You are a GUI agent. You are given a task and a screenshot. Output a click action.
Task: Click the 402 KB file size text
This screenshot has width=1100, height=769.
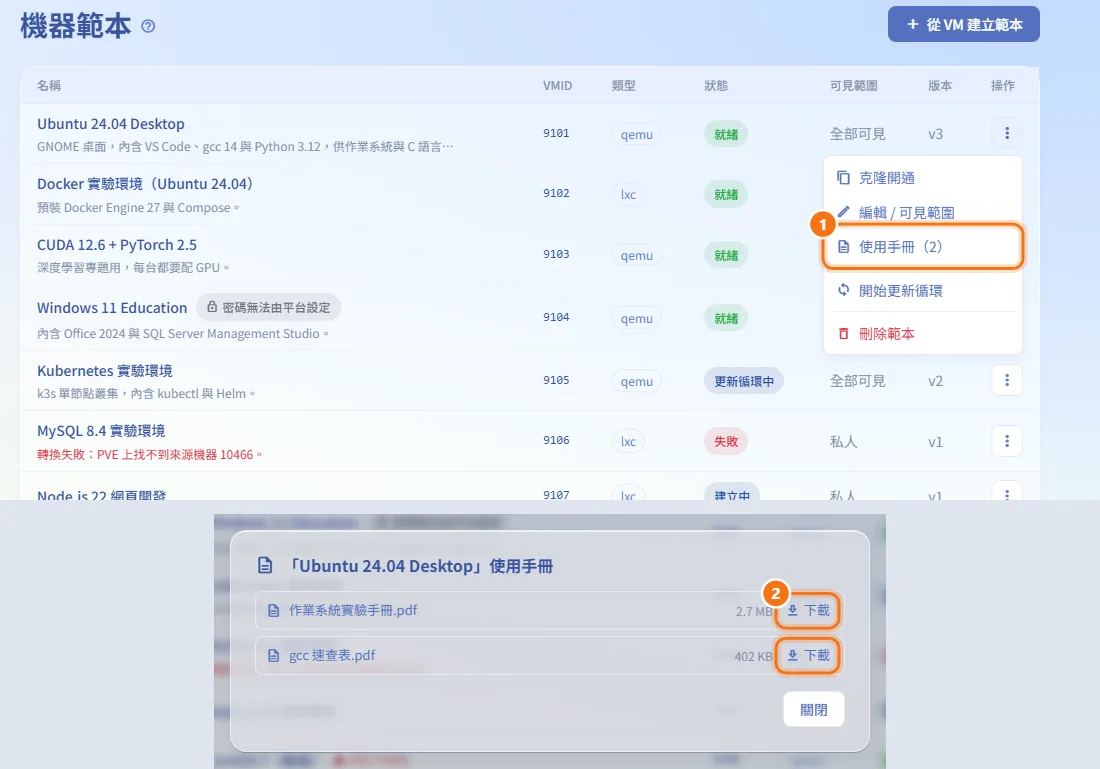point(753,656)
